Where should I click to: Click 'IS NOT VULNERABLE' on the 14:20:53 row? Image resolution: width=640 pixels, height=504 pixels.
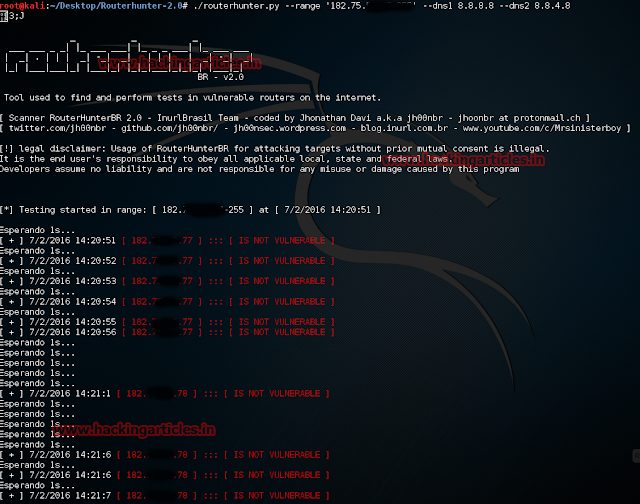click(x=282, y=281)
